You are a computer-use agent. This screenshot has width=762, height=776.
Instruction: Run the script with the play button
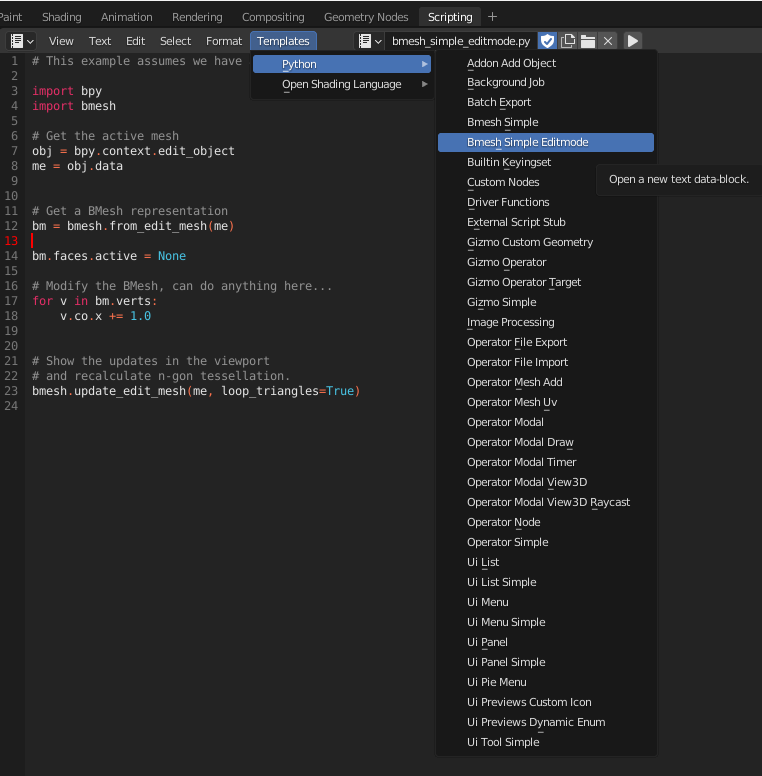pyautogui.click(x=633, y=41)
